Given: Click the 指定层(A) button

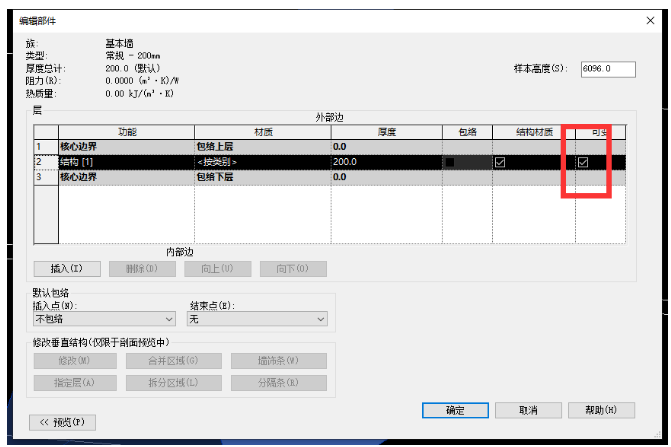Looking at the screenshot, I should [75, 383].
